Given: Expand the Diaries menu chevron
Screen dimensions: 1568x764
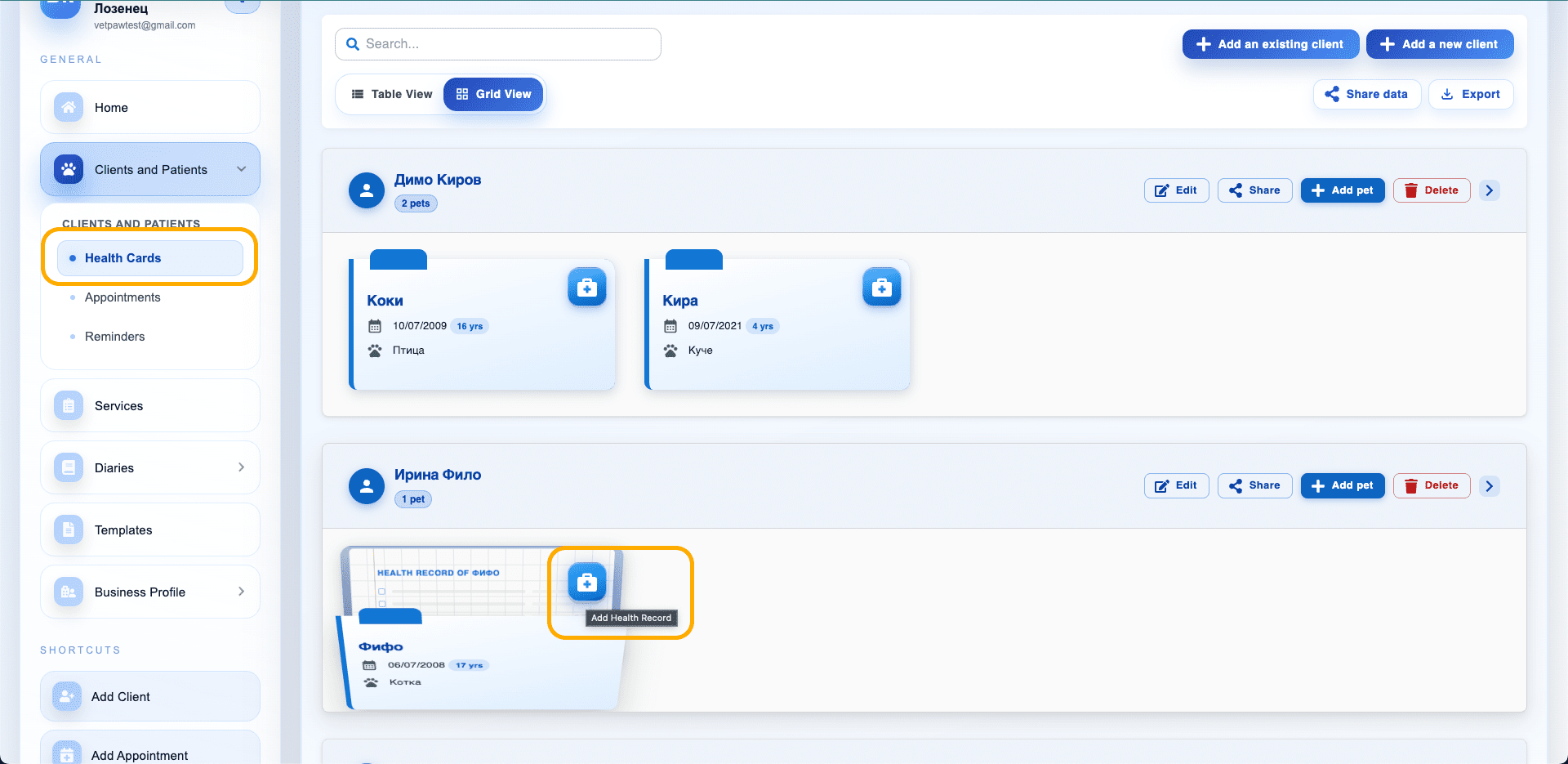Looking at the screenshot, I should pyautogui.click(x=242, y=467).
